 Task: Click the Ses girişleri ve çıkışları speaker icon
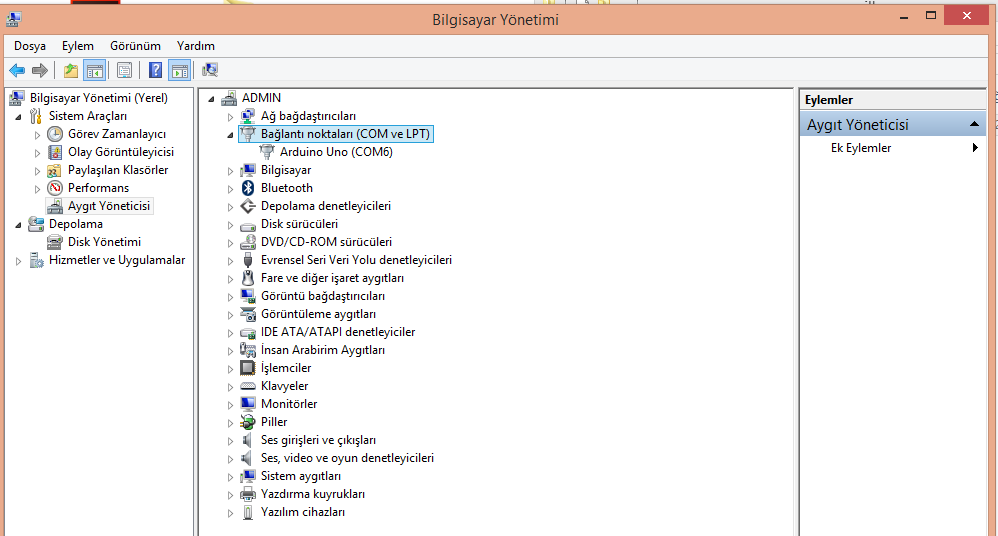point(248,440)
